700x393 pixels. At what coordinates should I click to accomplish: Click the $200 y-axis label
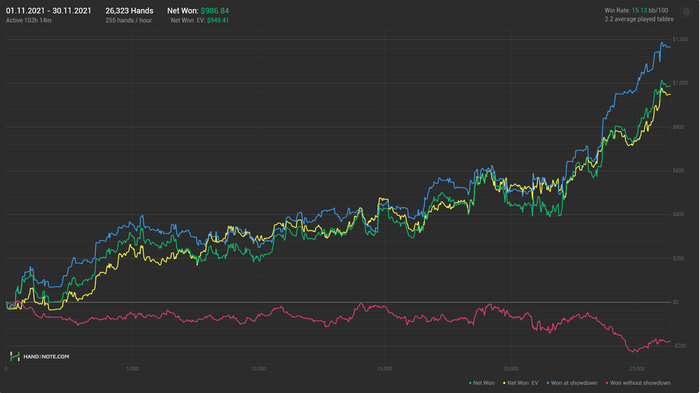678,259
